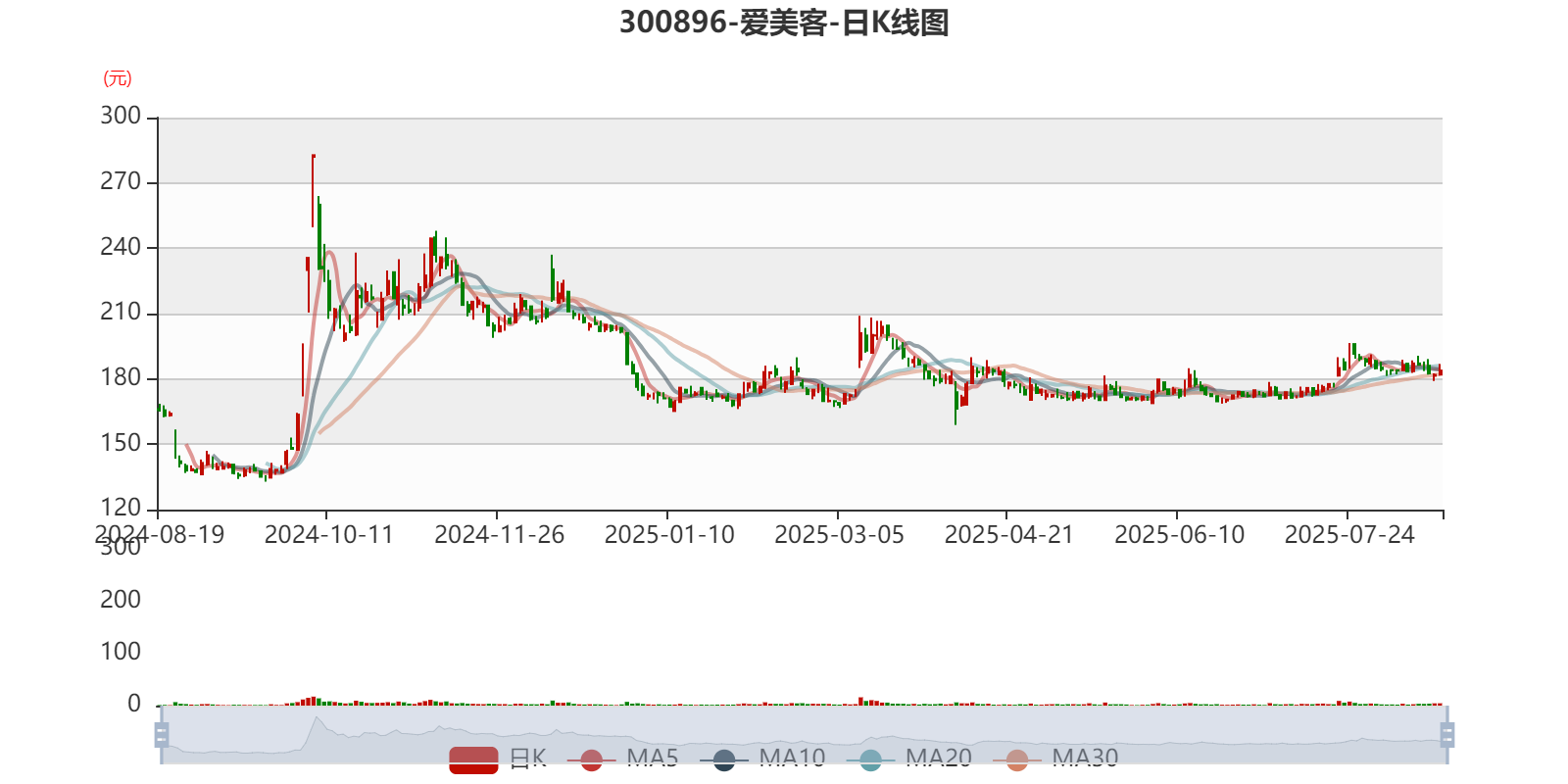Click the March 2025 volume spike bar

[x=860, y=701]
